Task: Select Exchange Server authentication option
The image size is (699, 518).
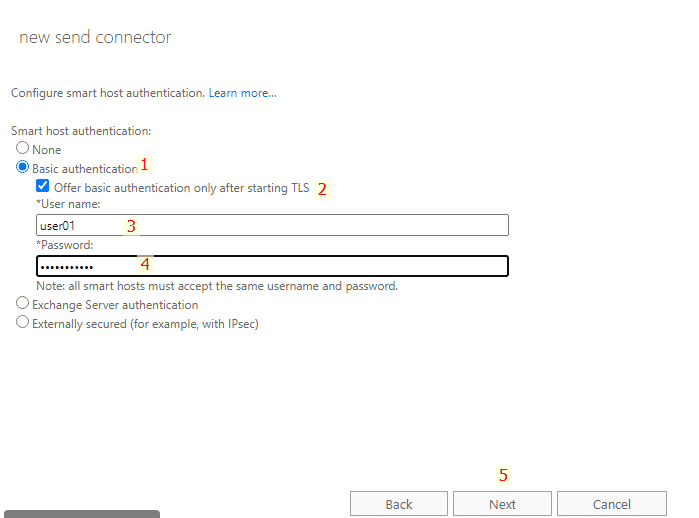Action: (x=22, y=304)
